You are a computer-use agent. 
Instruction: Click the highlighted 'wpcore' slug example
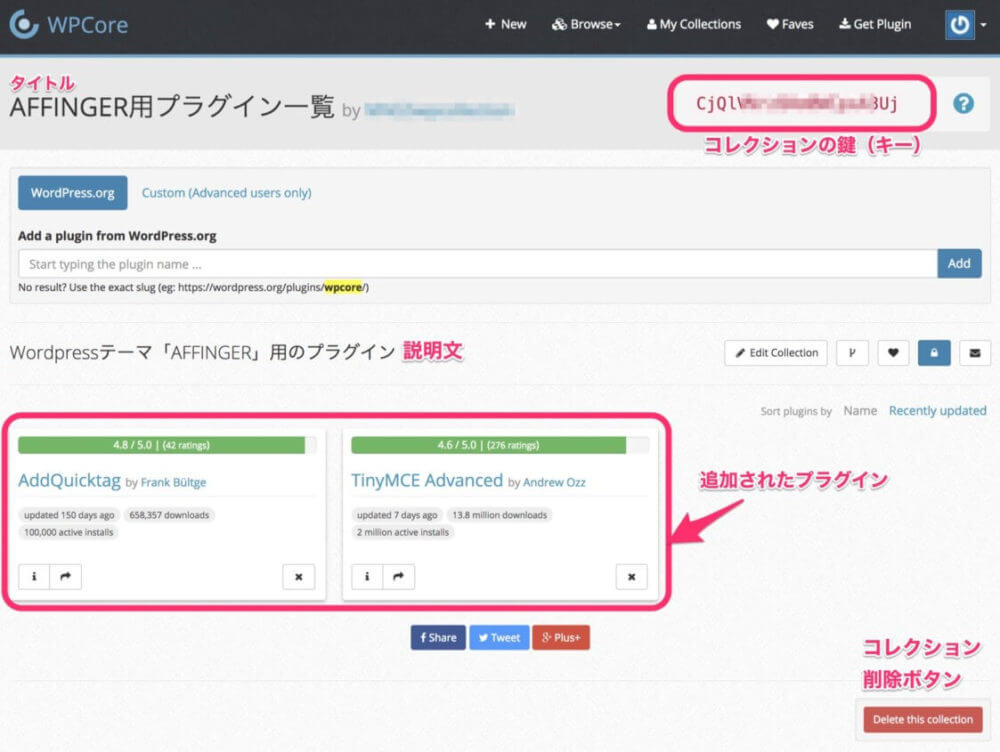[343, 287]
